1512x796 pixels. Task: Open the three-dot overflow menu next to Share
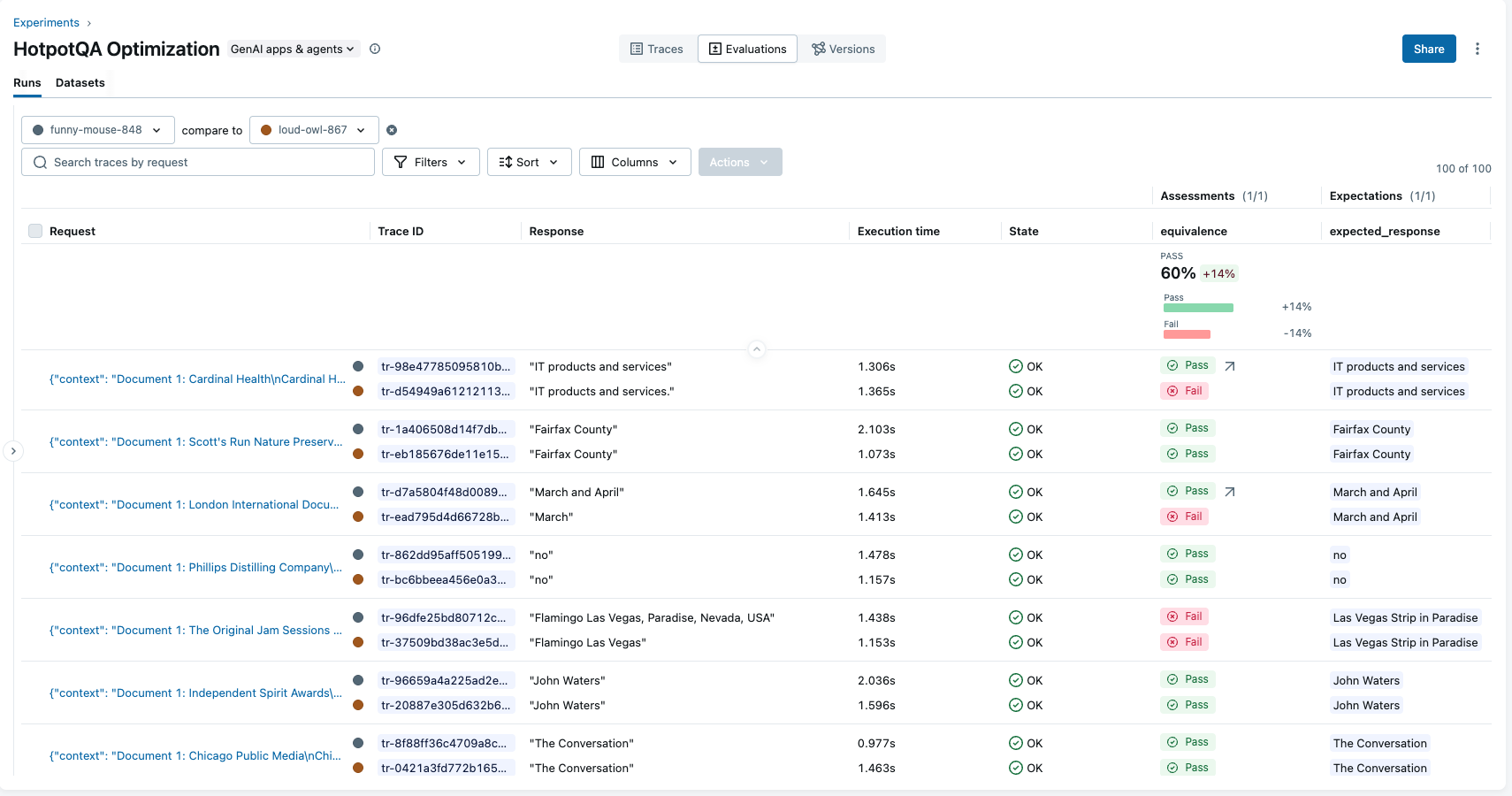(x=1478, y=49)
